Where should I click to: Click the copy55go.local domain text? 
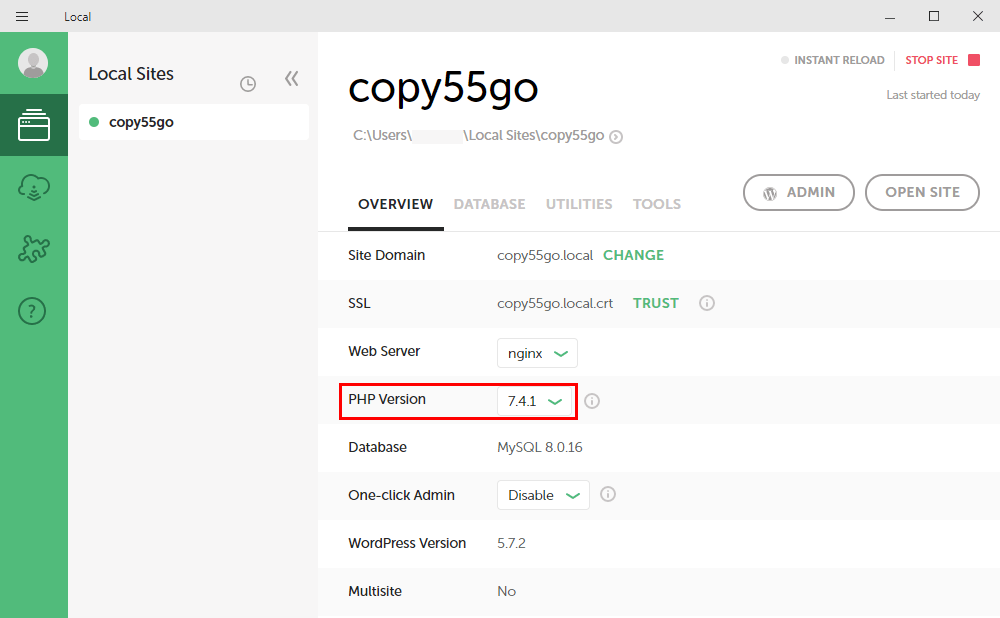coord(545,255)
